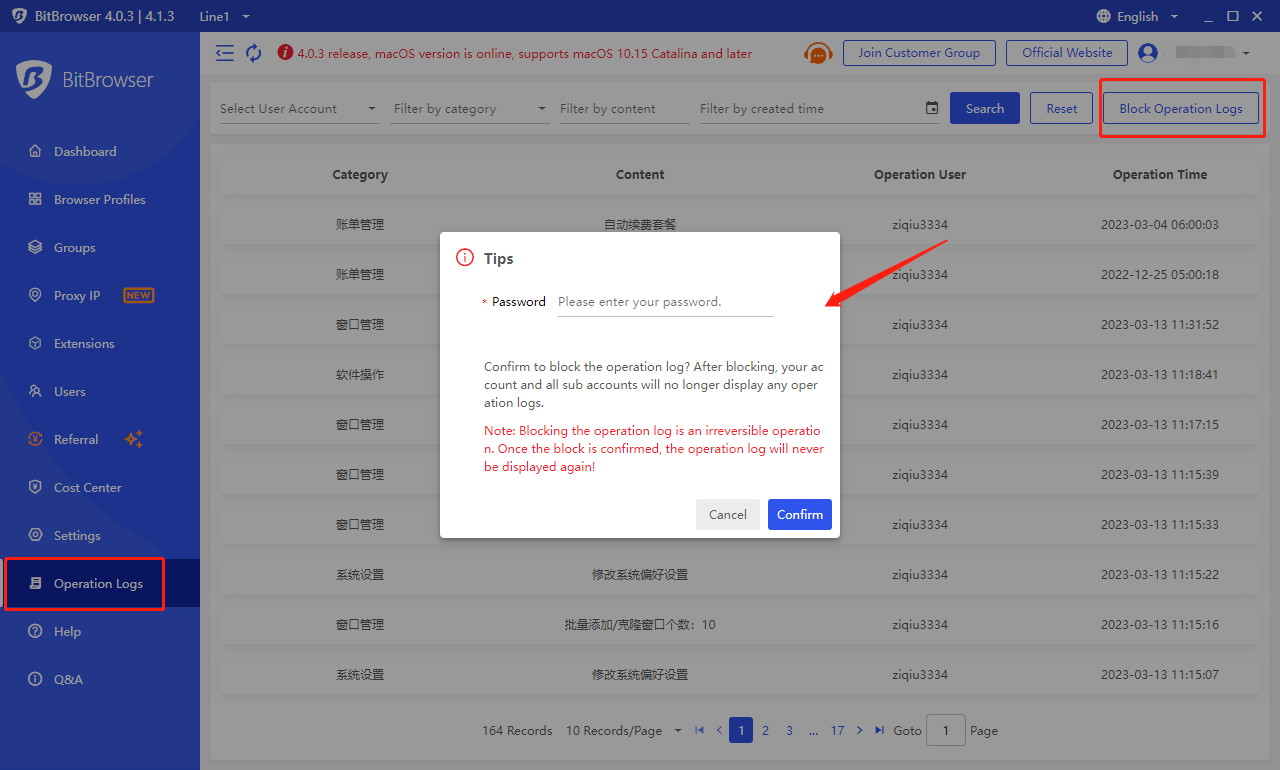
Task: Click the sparkle stars beside Referral
Action: click(134, 439)
